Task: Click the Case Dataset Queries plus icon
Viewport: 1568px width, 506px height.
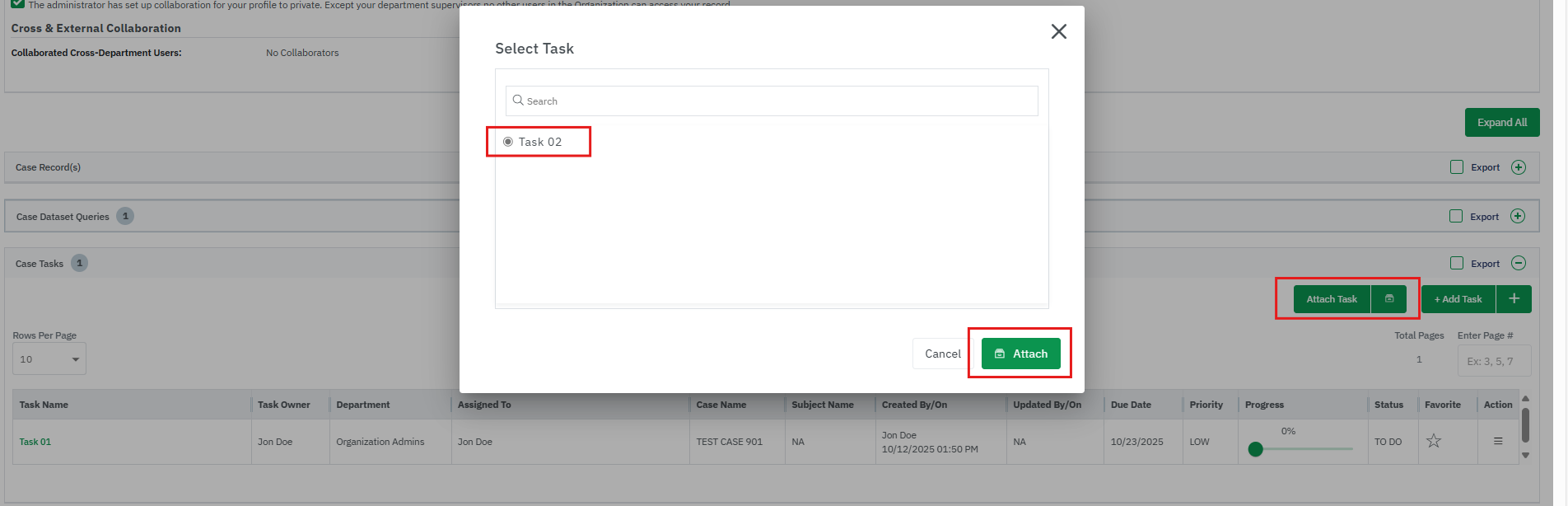Action: (x=1519, y=216)
